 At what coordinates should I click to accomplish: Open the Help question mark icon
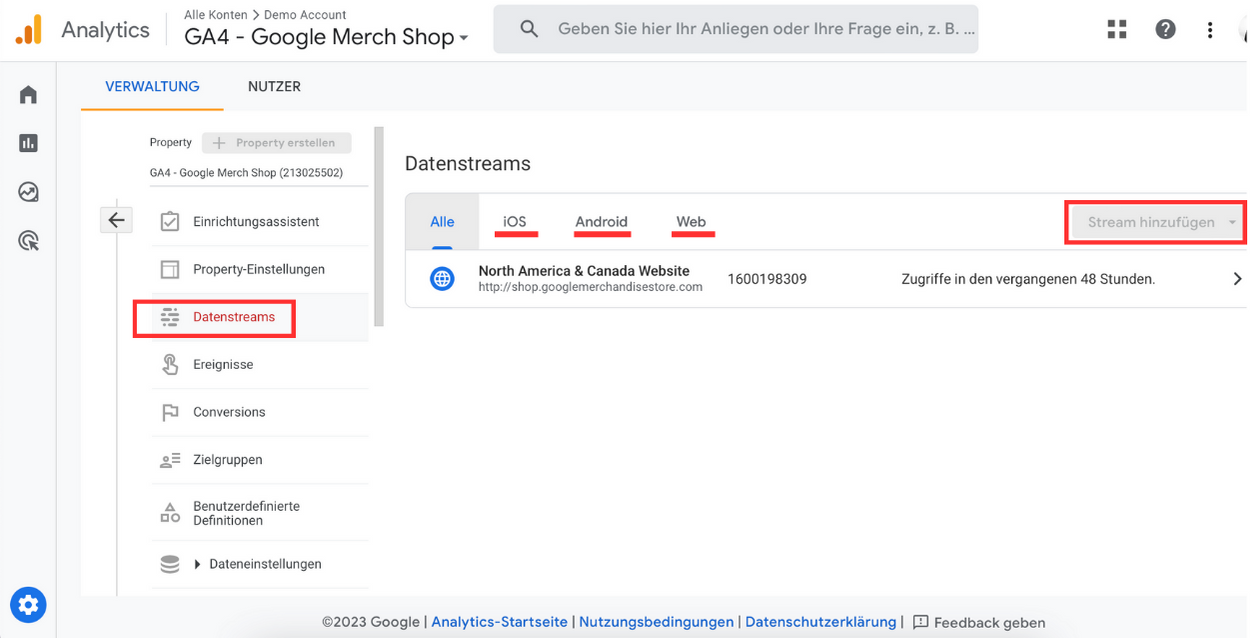click(1165, 29)
